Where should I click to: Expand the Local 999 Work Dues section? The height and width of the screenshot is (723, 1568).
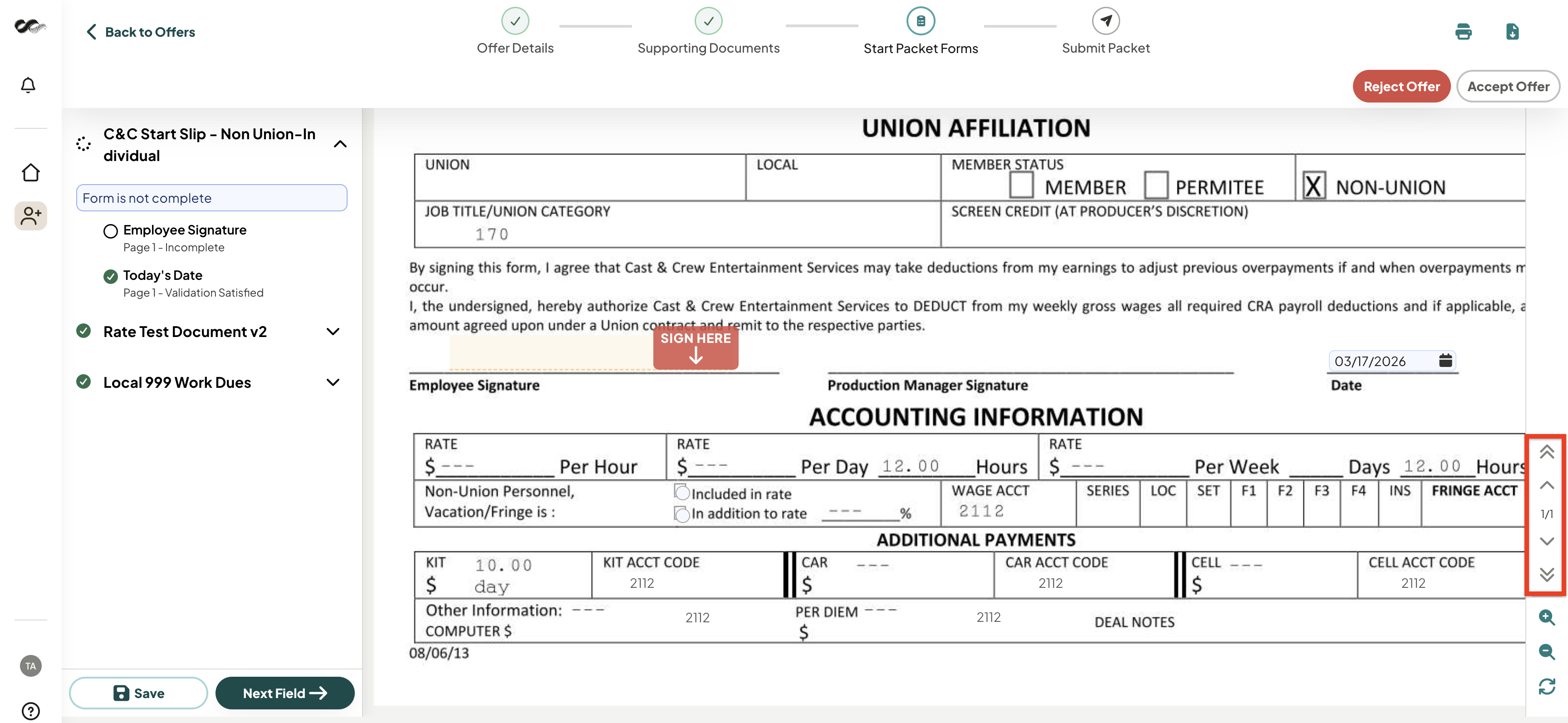(333, 382)
